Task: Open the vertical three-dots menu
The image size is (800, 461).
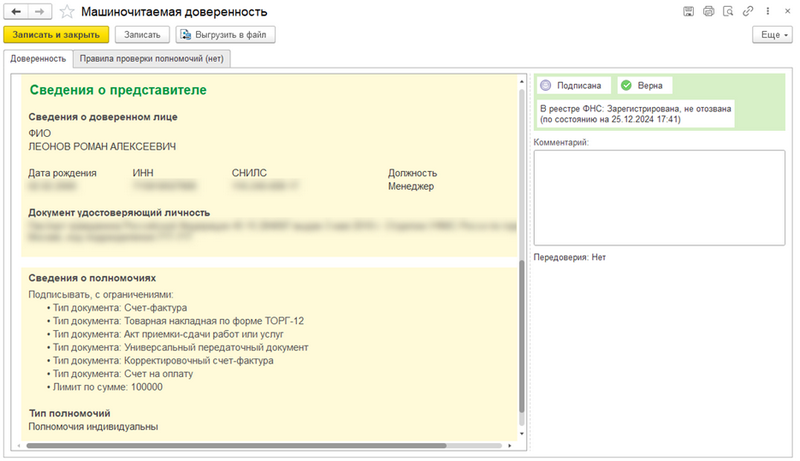Action: click(765, 11)
